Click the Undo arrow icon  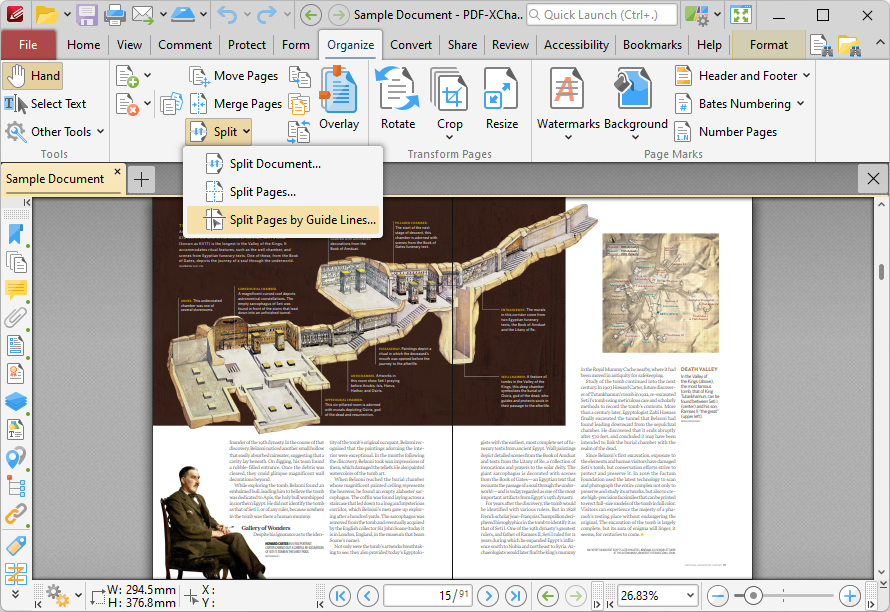(x=228, y=15)
